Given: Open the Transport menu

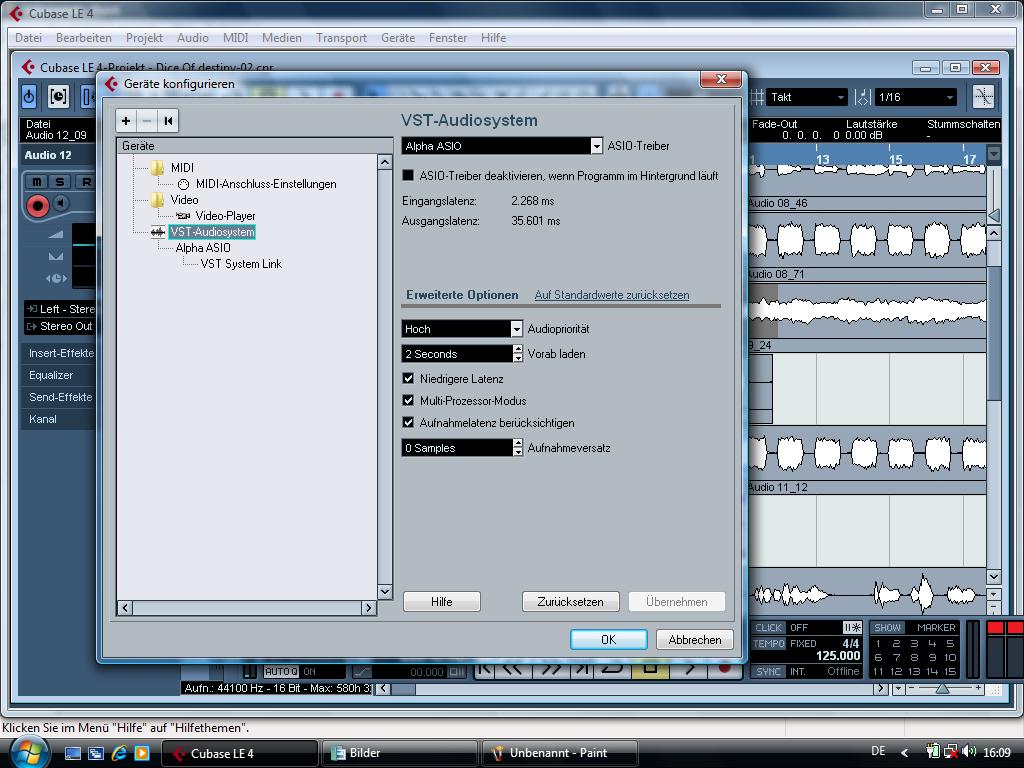Looking at the screenshot, I should click(x=341, y=38).
